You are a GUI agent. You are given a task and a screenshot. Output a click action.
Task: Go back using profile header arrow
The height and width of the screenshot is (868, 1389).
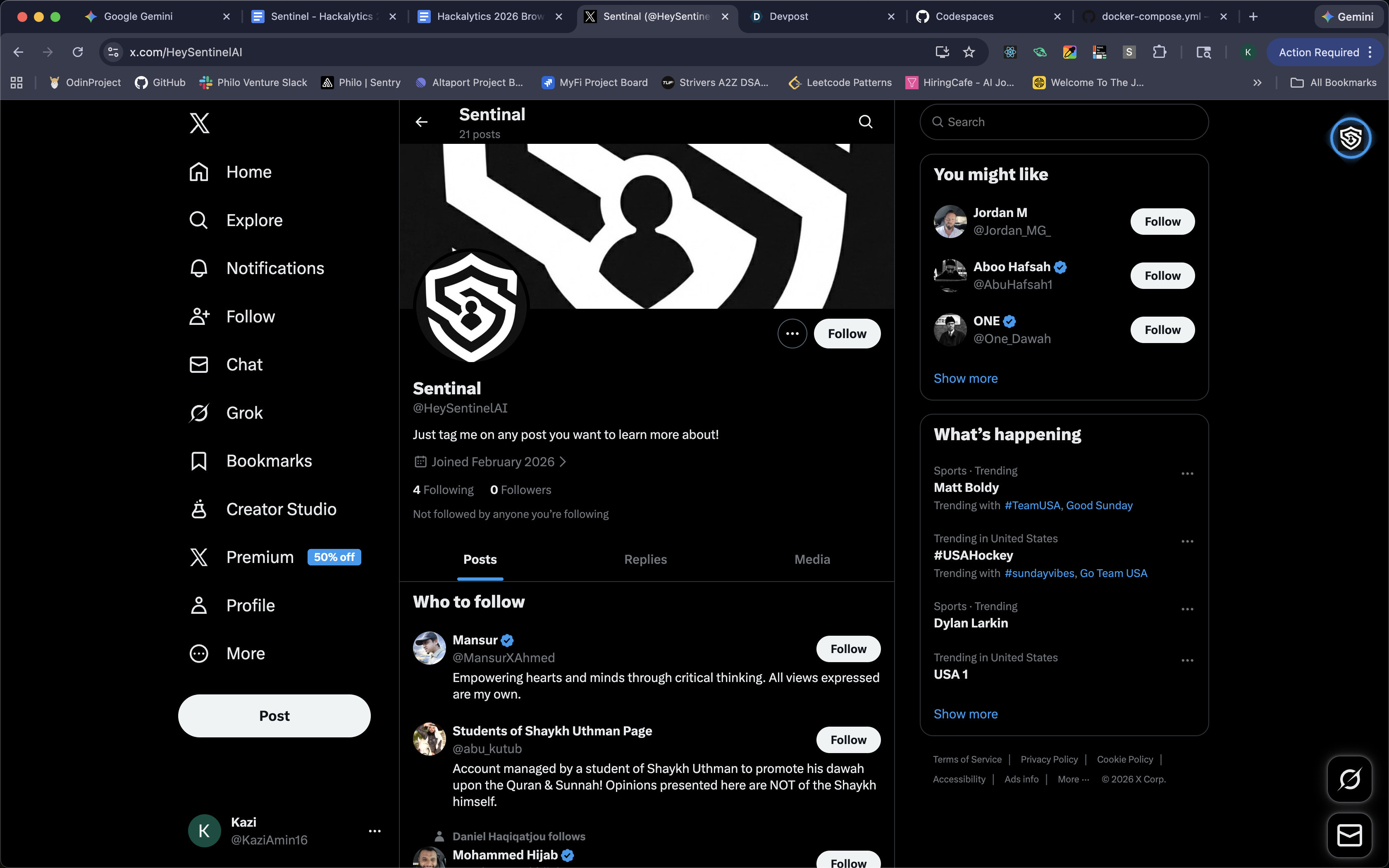click(421, 122)
